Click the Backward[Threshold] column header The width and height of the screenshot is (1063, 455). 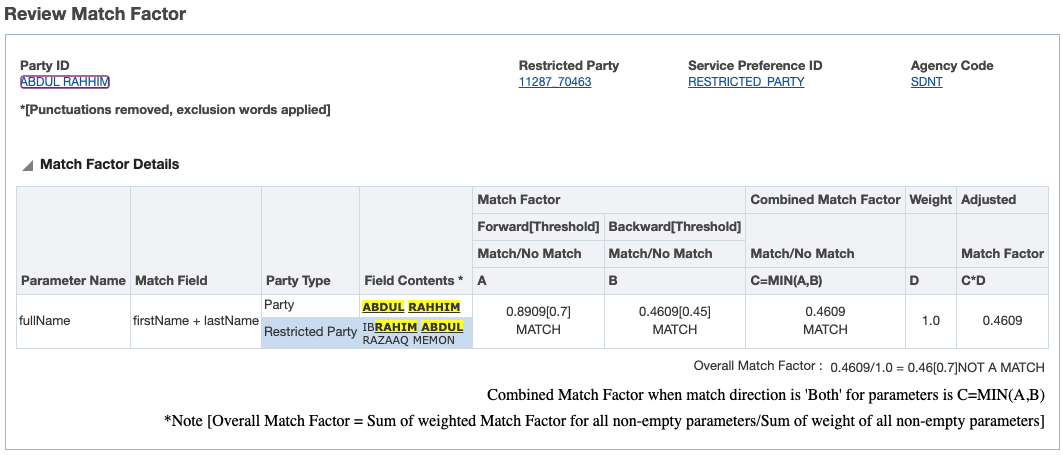(674, 227)
